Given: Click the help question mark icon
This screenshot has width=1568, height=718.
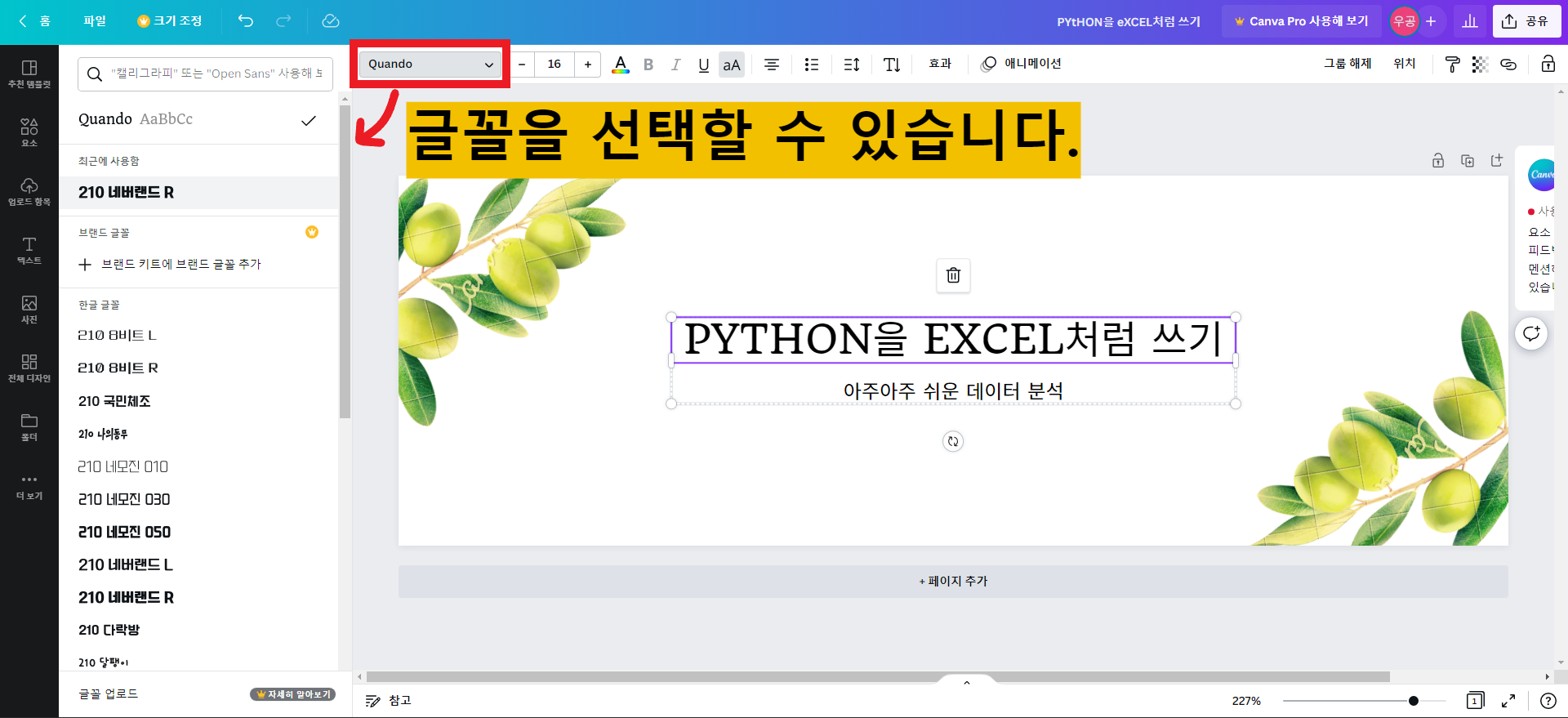Looking at the screenshot, I should 1548,701.
